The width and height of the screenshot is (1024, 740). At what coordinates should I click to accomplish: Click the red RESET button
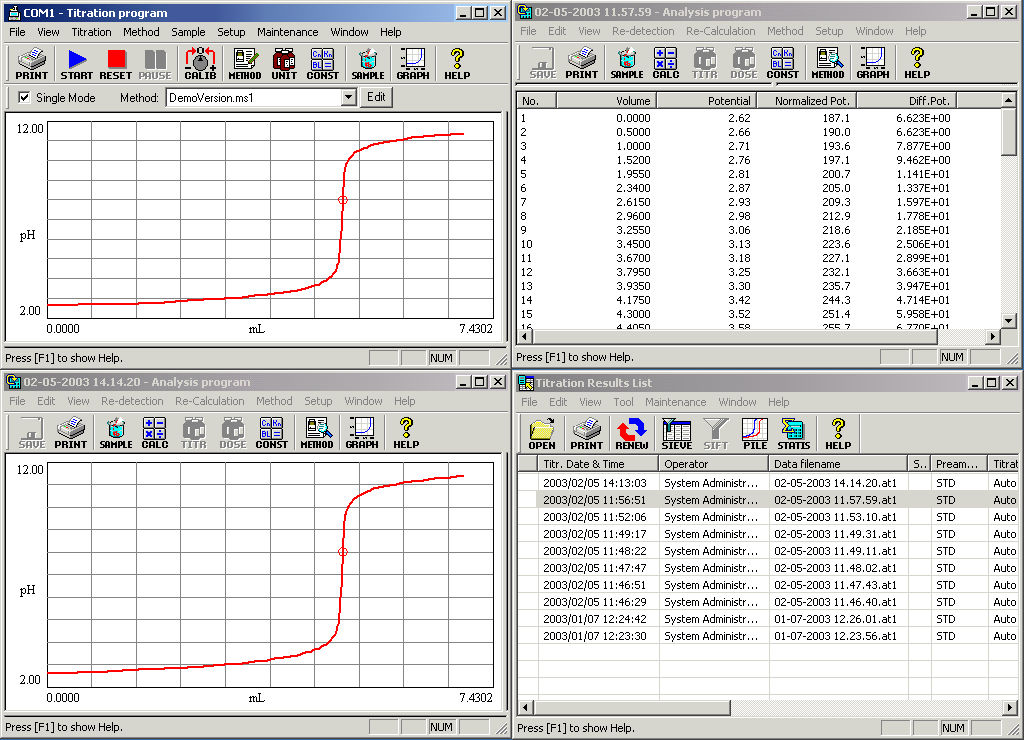tap(116, 64)
